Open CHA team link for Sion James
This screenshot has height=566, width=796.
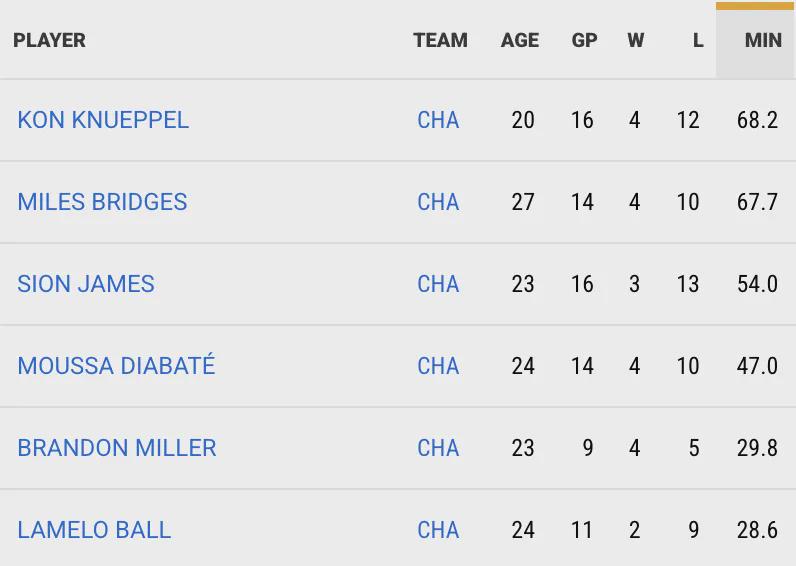[x=438, y=284]
